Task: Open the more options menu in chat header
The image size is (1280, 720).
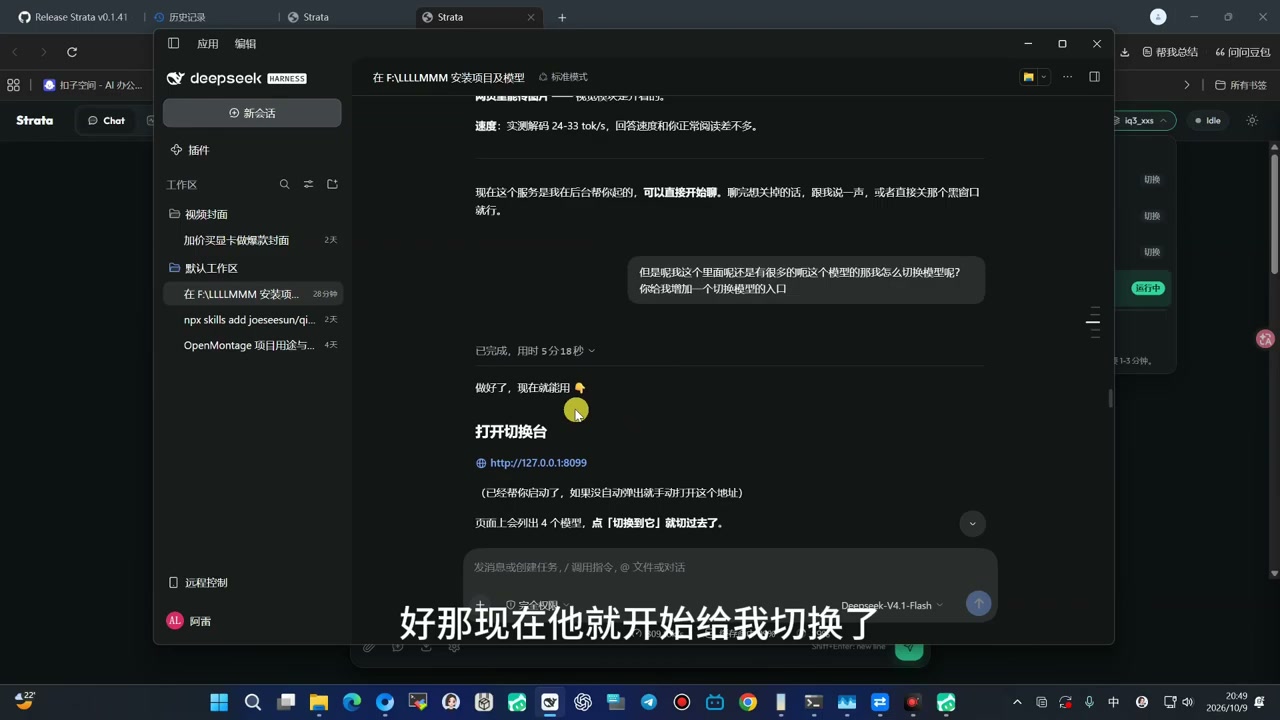Action: click(1067, 77)
